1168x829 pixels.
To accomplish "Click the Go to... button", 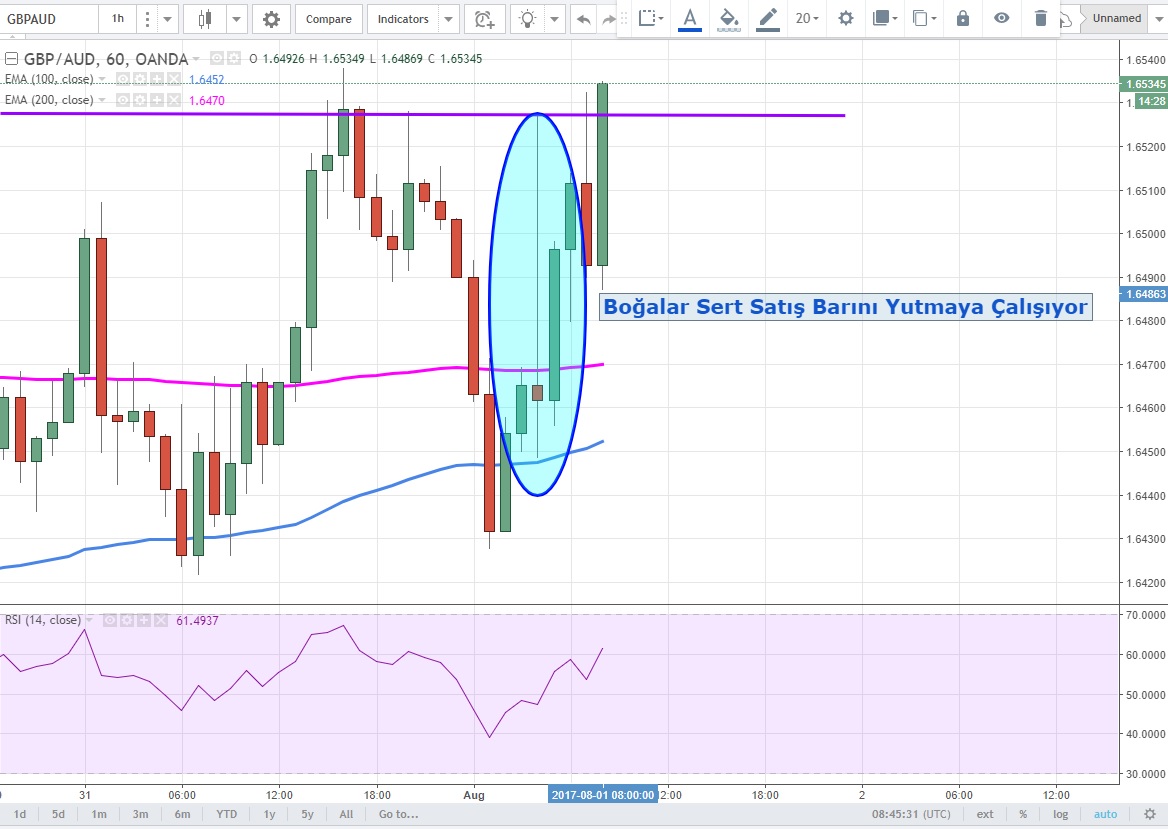I will pyautogui.click(x=398, y=814).
